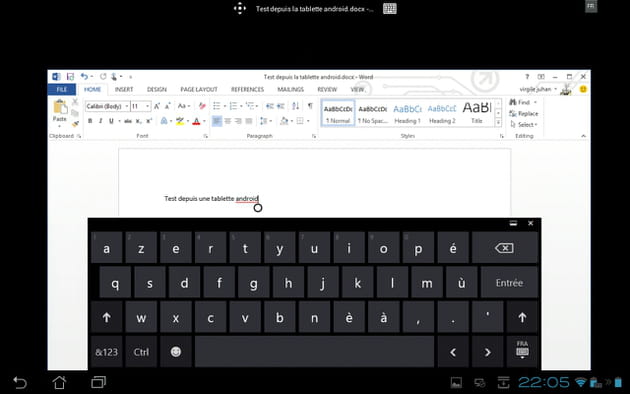This screenshot has height=394, width=630.
Task: Toggle bold formatting
Action: (90, 121)
